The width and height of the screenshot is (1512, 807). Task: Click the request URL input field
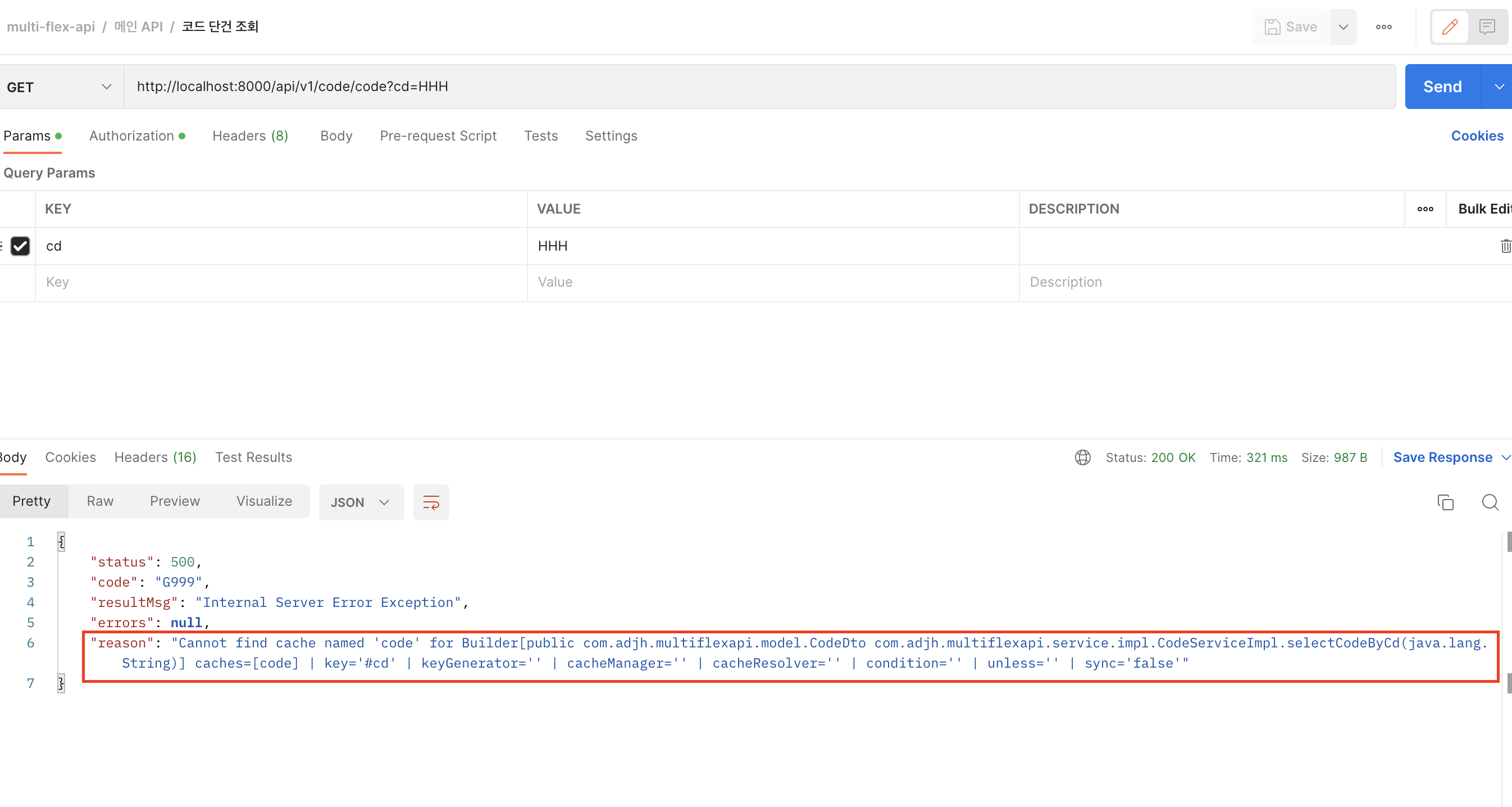757,87
